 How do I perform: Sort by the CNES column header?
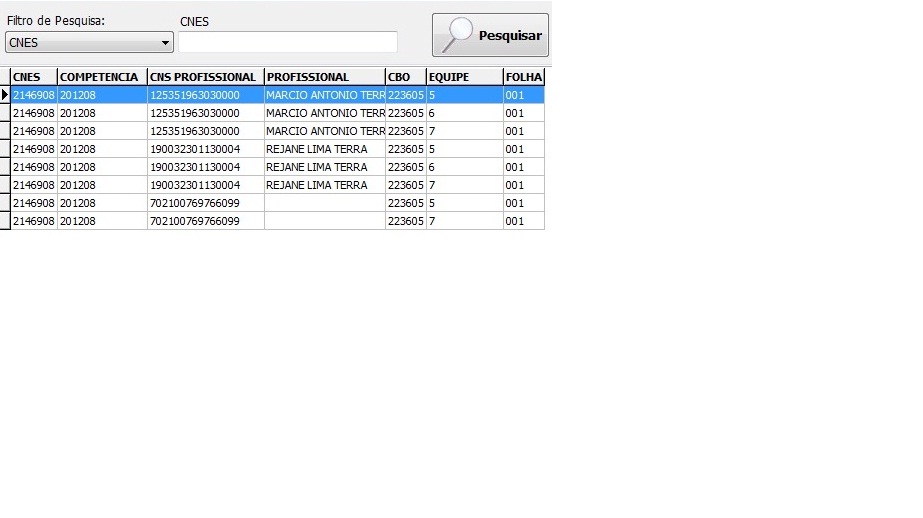coord(33,77)
